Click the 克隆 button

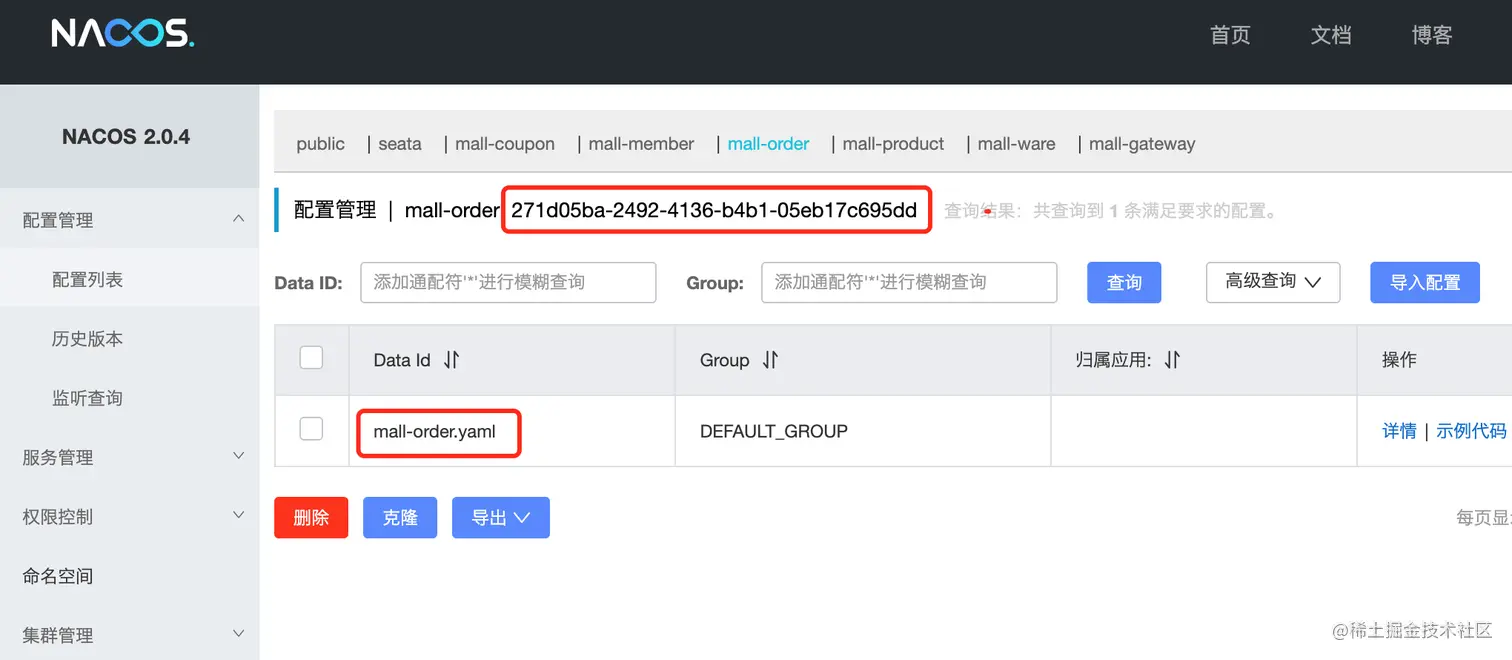400,518
